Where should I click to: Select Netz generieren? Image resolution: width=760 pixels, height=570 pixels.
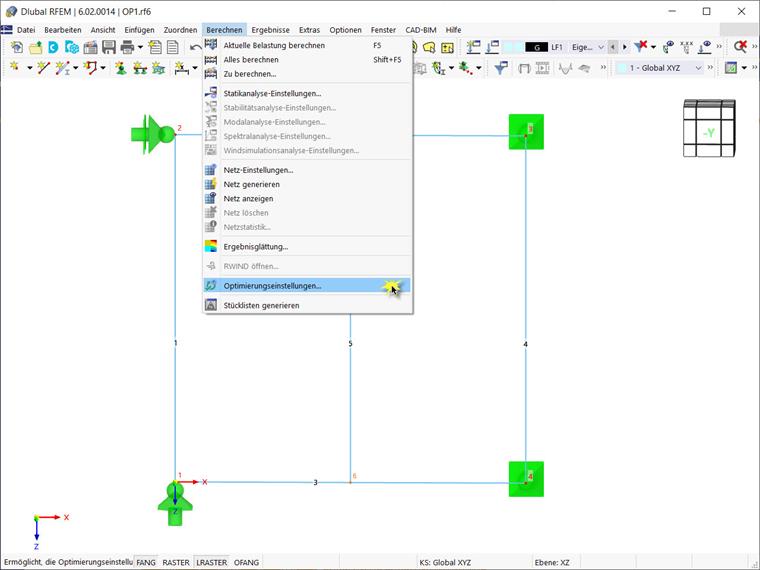pyautogui.click(x=307, y=184)
